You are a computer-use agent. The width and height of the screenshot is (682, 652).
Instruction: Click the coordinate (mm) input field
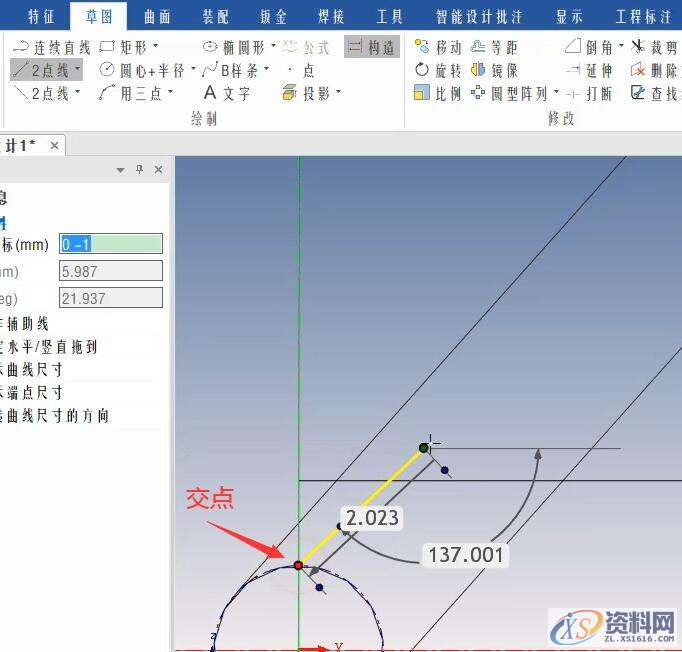click(111, 244)
